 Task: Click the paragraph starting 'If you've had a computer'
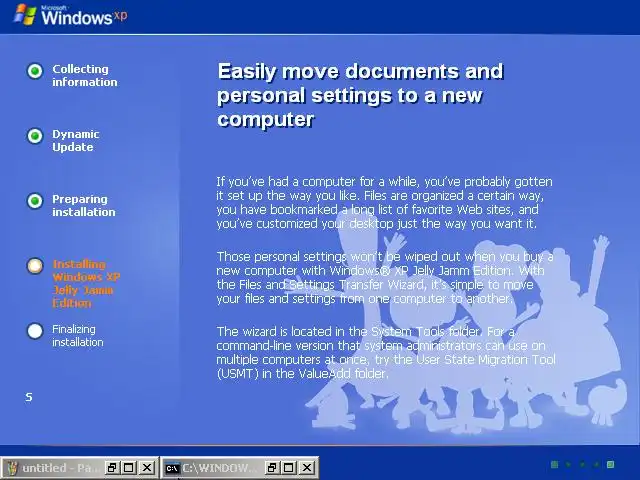tap(384, 202)
